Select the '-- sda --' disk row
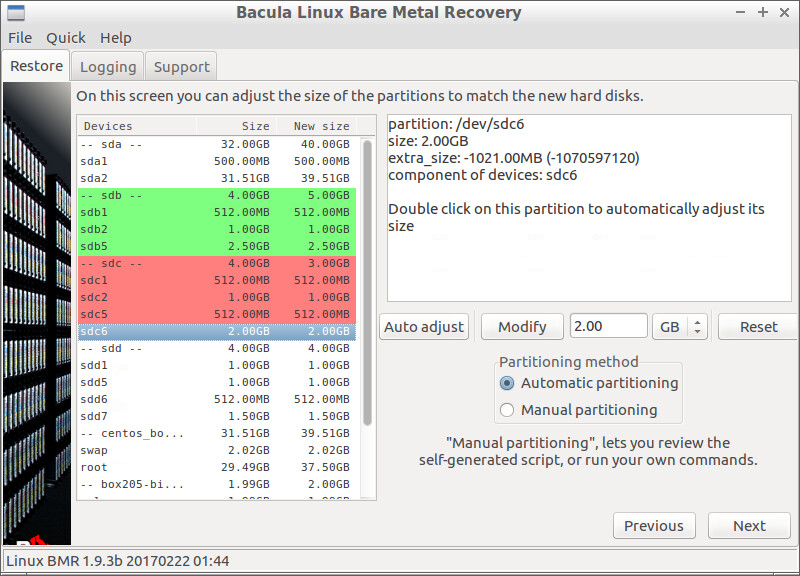The width and height of the screenshot is (800, 576). pyautogui.click(x=217, y=144)
